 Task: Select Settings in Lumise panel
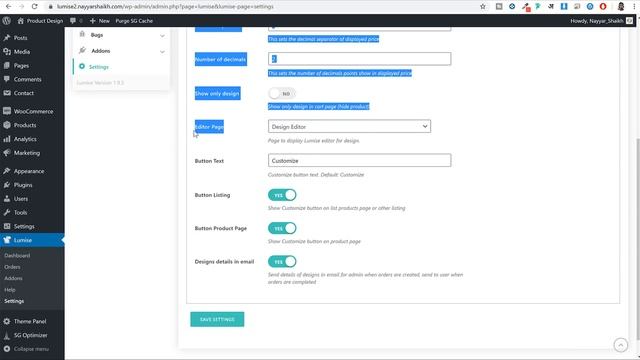click(99, 67)
